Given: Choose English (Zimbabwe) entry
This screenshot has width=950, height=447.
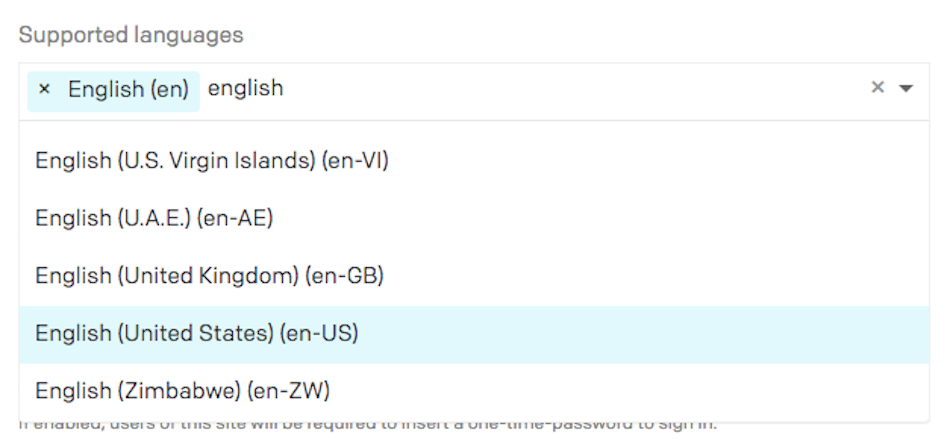Looking at the screenshot, I should [x=474, y=391].
